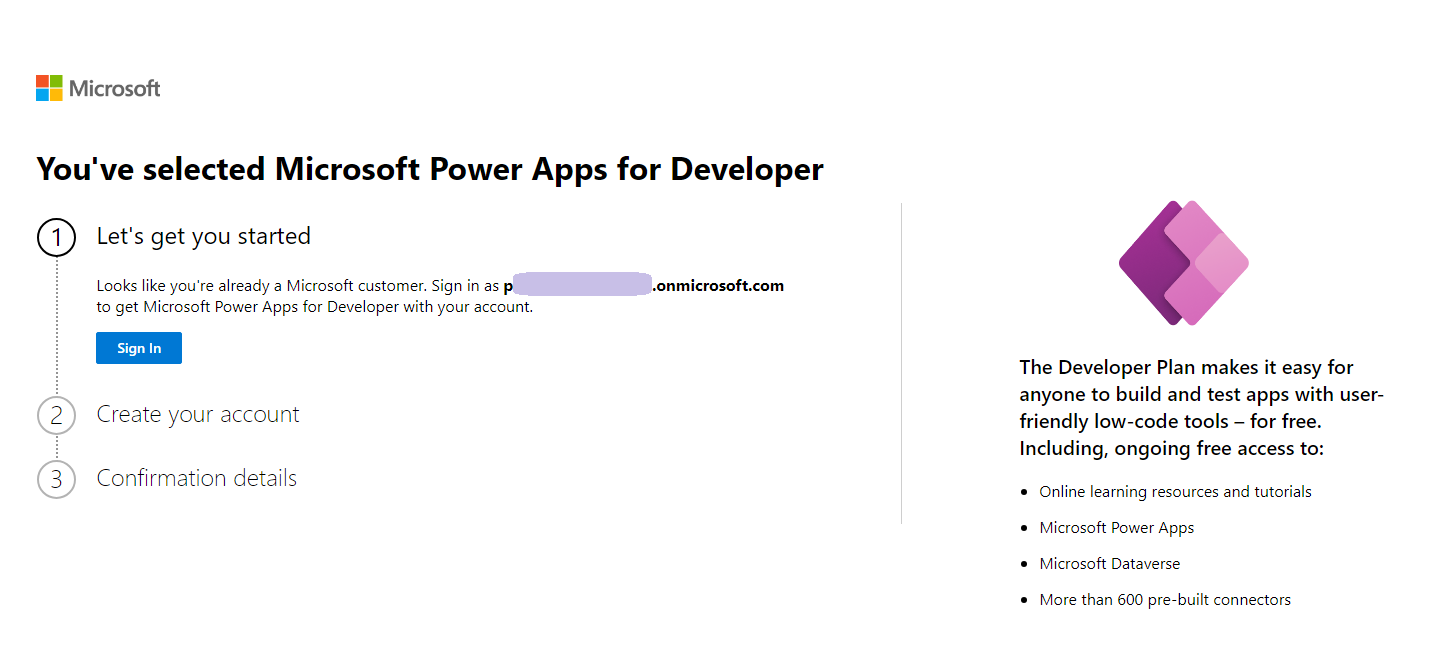Viewport: 1437px width, 648px height.
Task: Click the "Let's get you started" step heading
Action: coord(204,236)
